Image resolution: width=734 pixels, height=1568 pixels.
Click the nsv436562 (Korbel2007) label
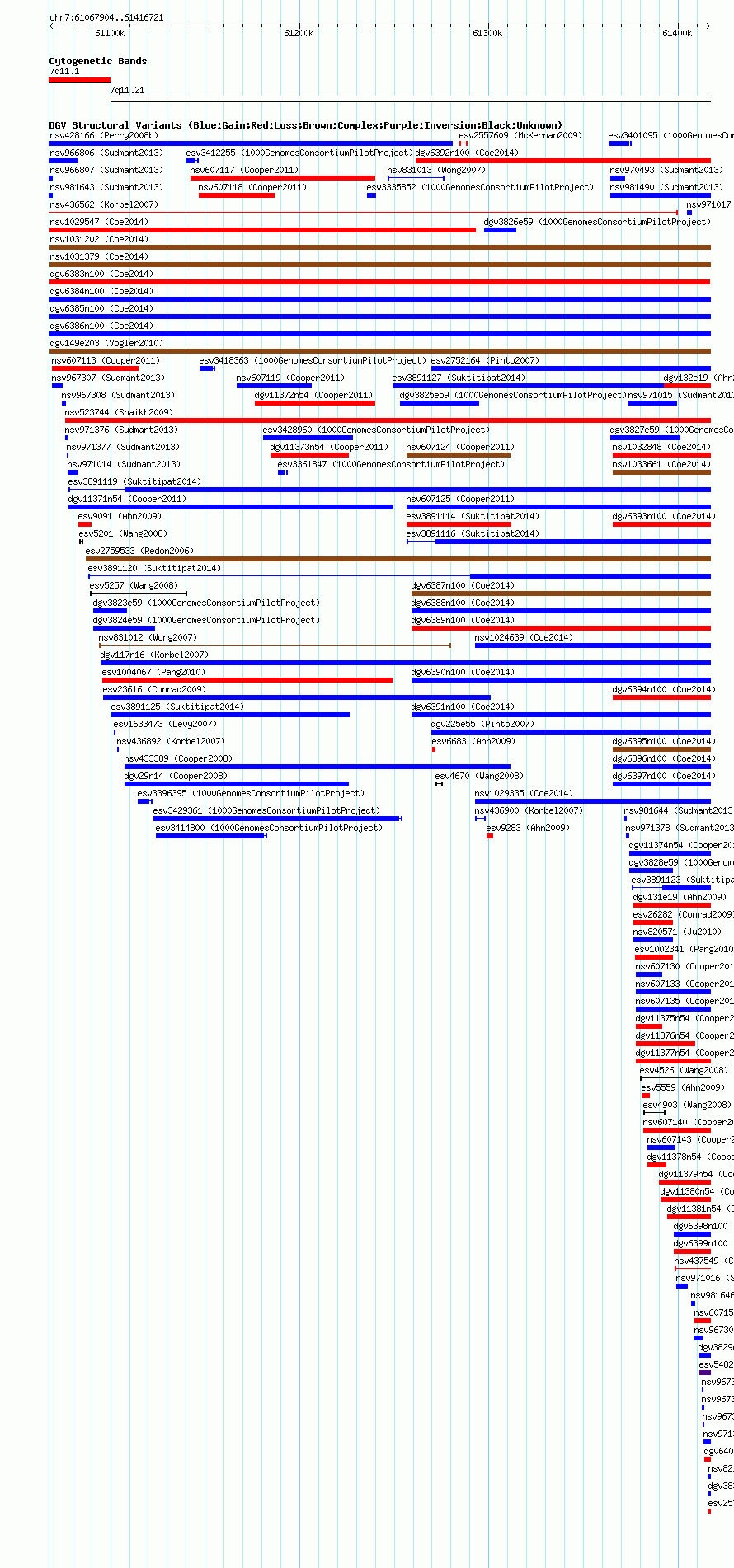(x=104, y=204)
